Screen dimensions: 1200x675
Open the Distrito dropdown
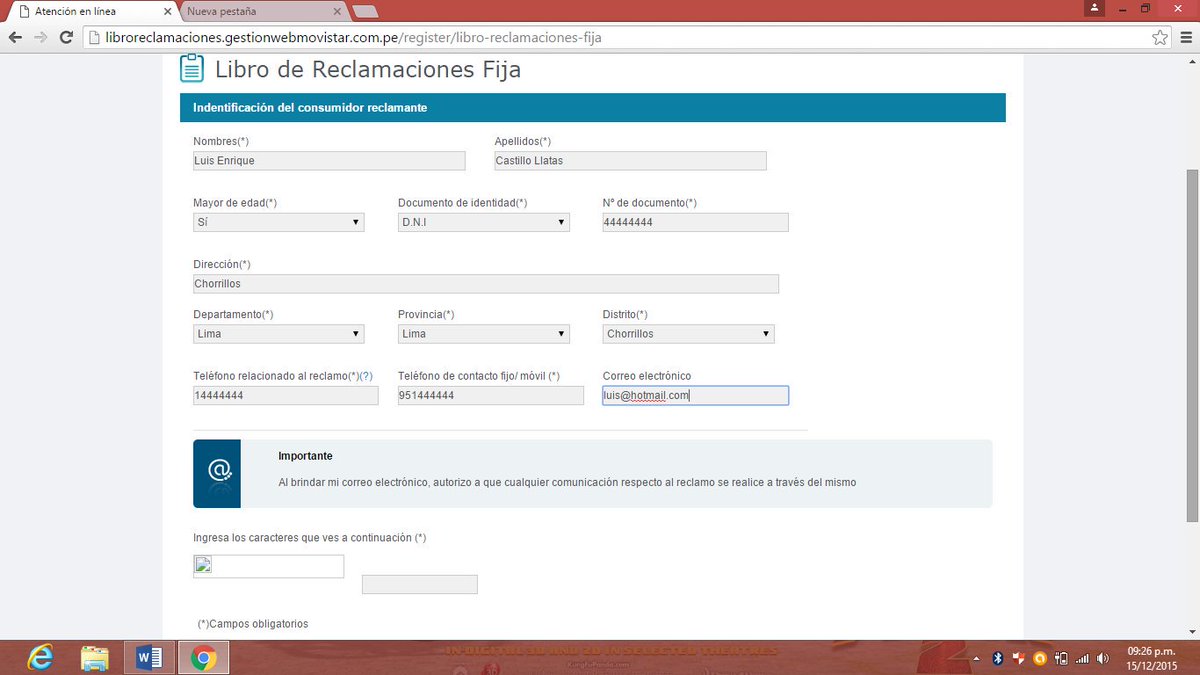tap(689, 334)
